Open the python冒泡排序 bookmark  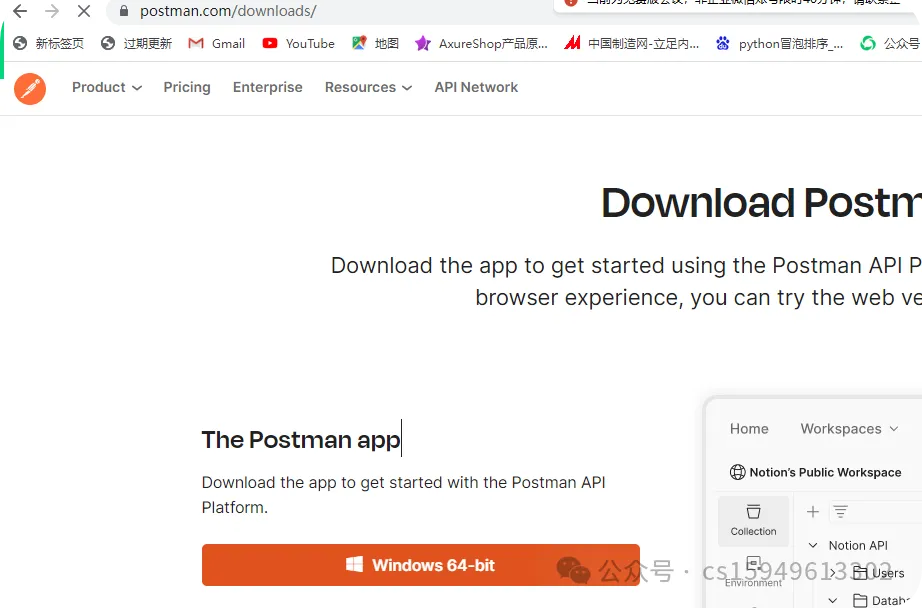[779, 44]
